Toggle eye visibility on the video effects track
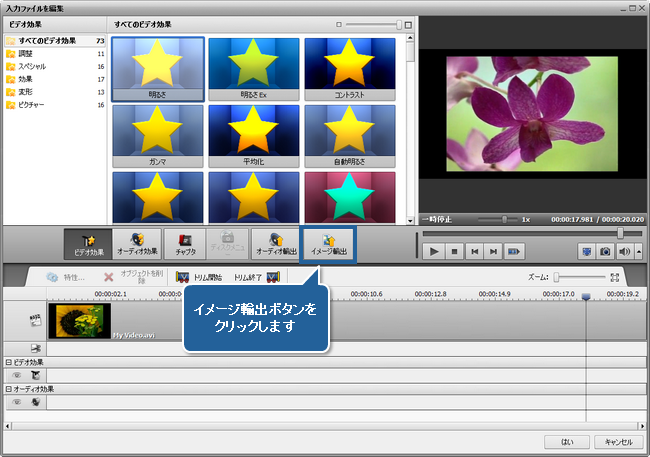 pyautogui.click(x=17, y=374)
